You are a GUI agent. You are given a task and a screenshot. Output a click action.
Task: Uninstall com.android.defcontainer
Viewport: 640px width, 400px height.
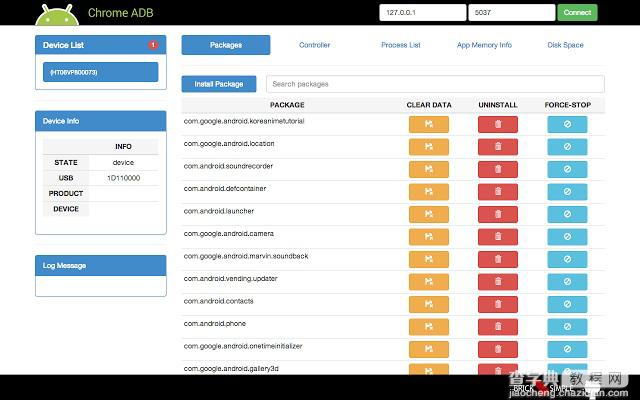coord(498,192)
